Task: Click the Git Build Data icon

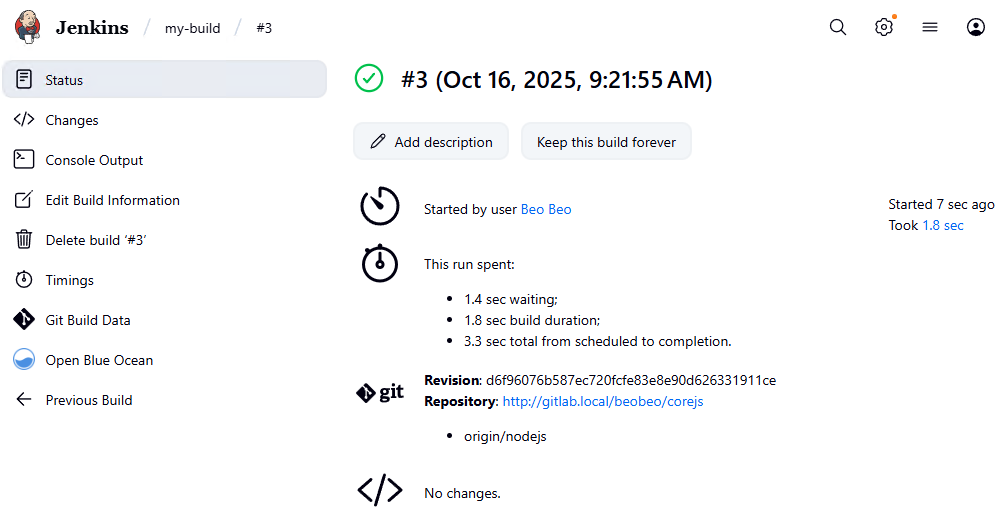Action: pos(24,320)
